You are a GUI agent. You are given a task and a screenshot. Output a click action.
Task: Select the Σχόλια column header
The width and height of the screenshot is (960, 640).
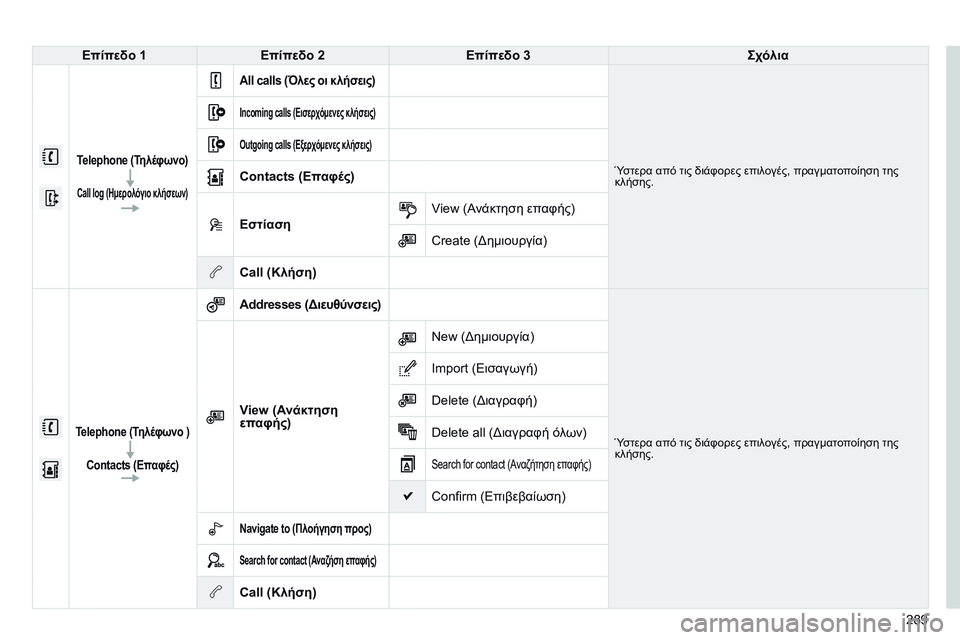pyautogui.click(x=768, y=55)
